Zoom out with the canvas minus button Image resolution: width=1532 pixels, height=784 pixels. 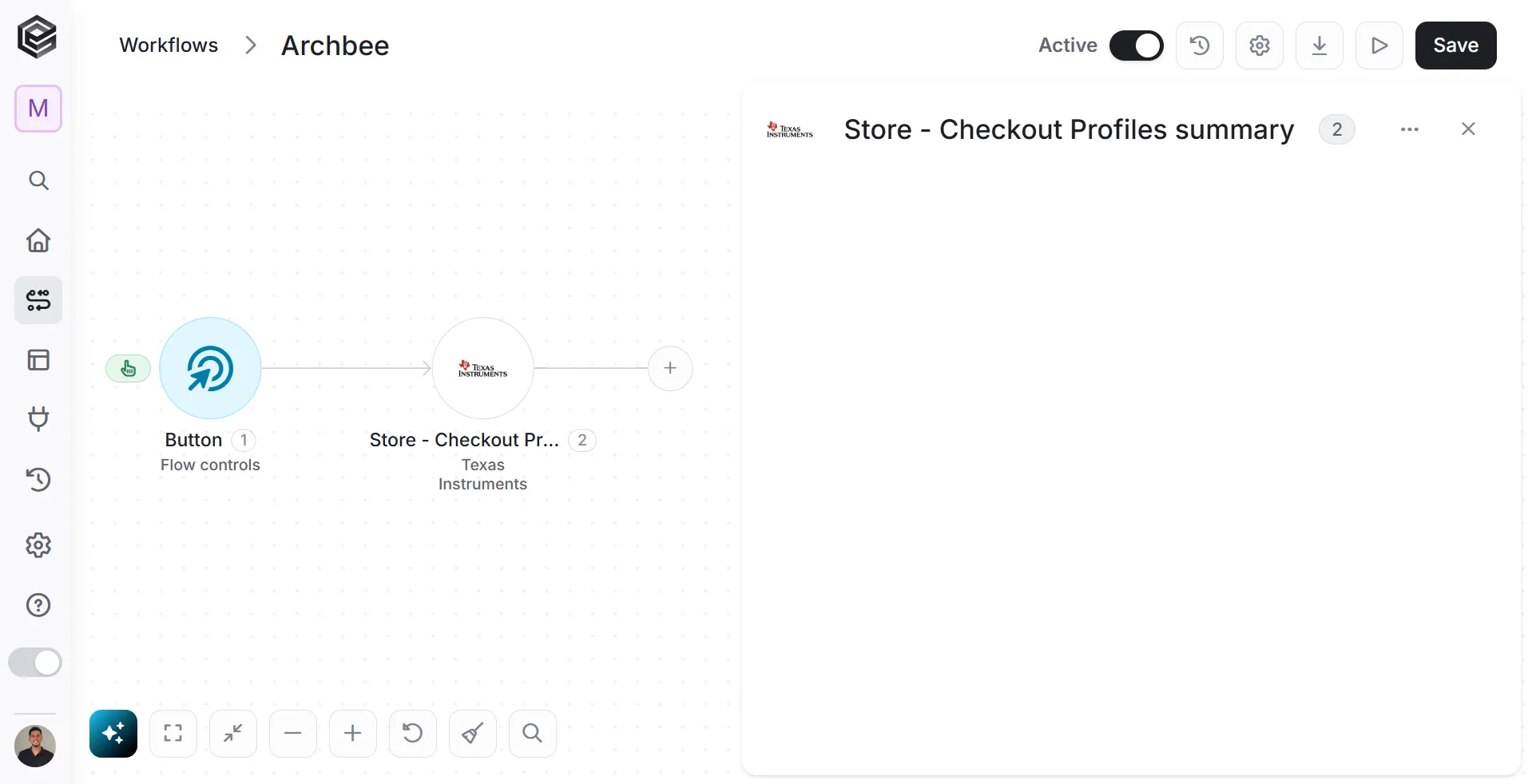[293, 733]
